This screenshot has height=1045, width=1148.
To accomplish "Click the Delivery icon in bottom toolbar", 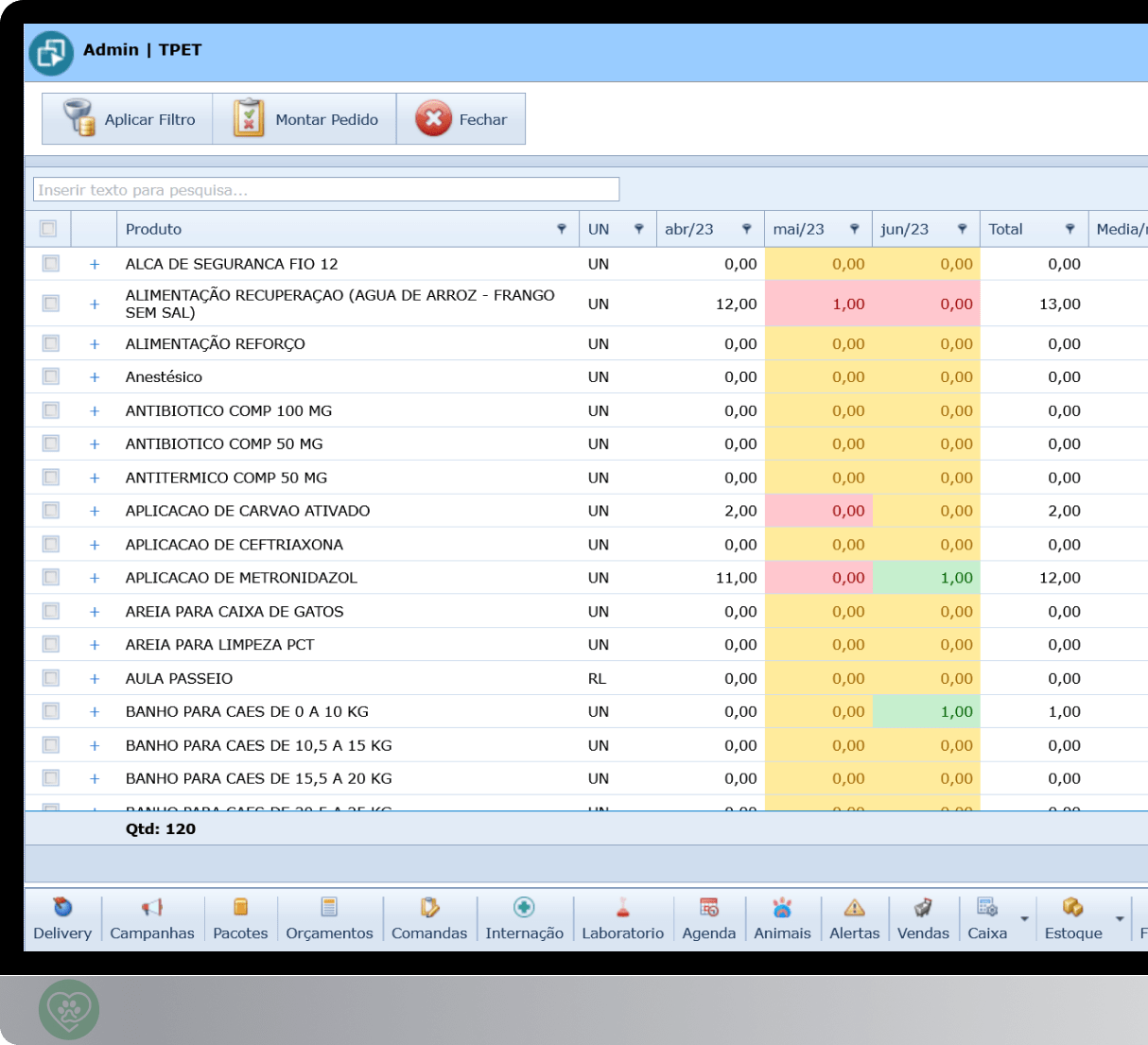I will point(62,908).
